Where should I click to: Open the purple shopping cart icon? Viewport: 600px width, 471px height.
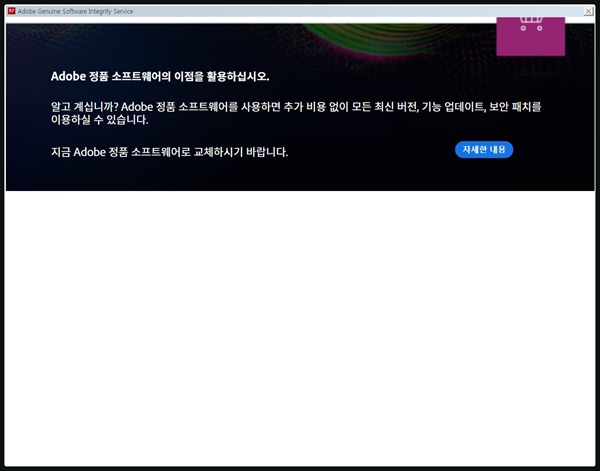530,36
